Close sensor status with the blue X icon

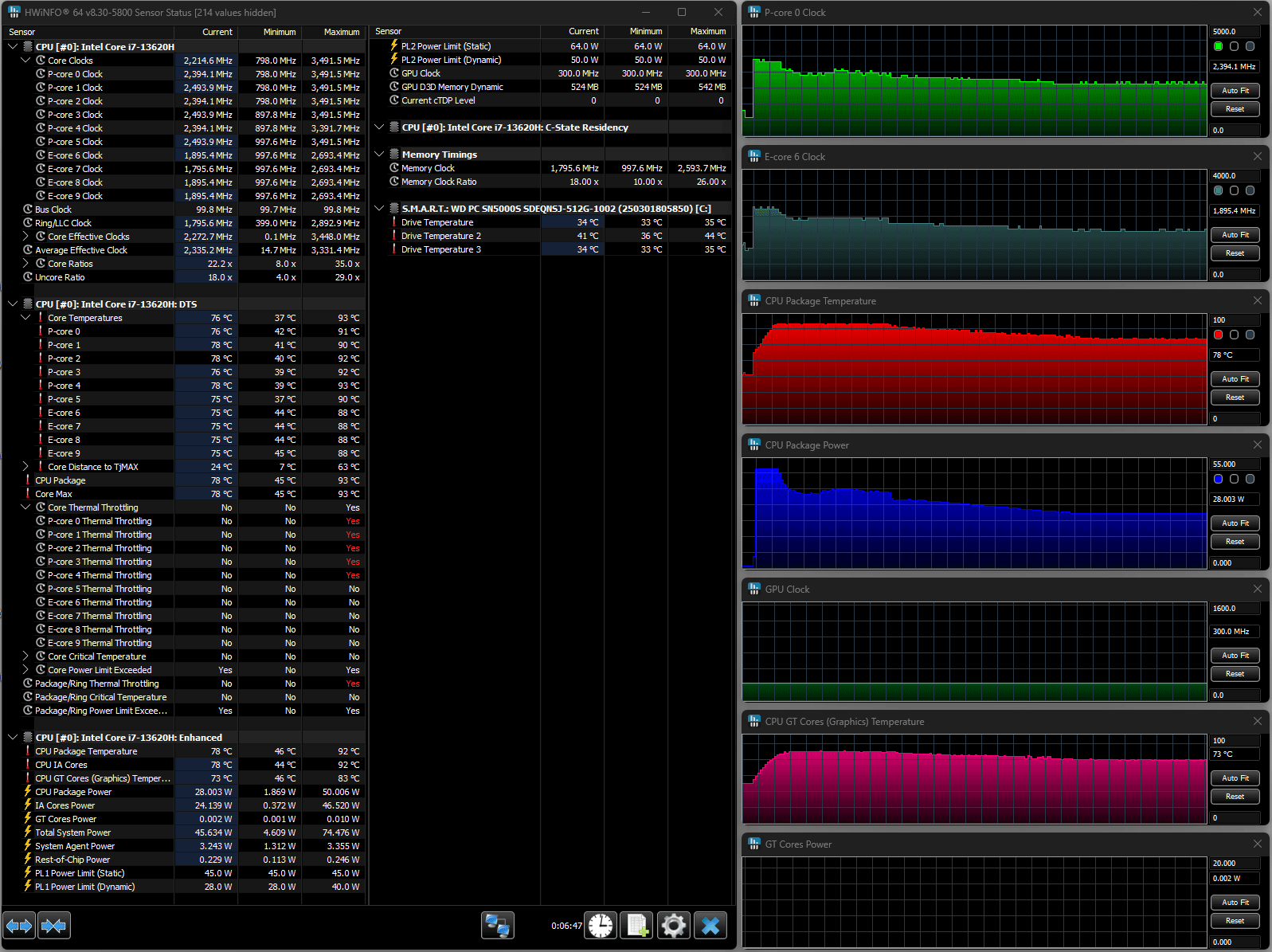710,926
